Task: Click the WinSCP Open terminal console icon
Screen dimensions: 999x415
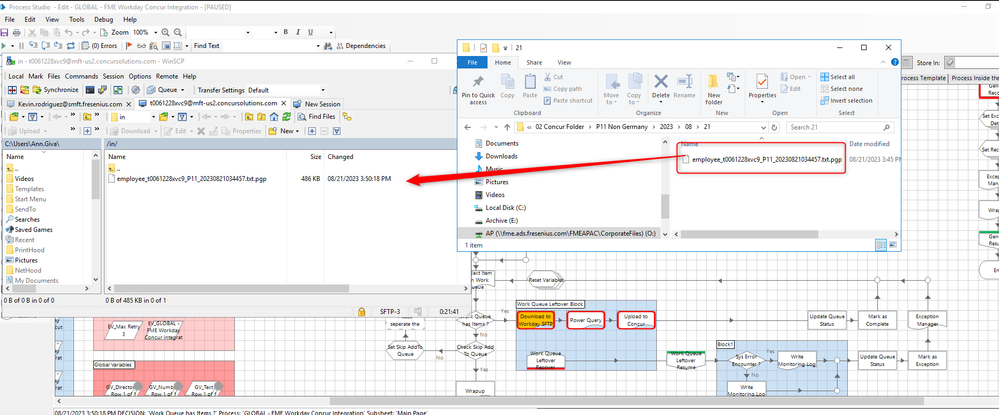Action: point(90,90)
